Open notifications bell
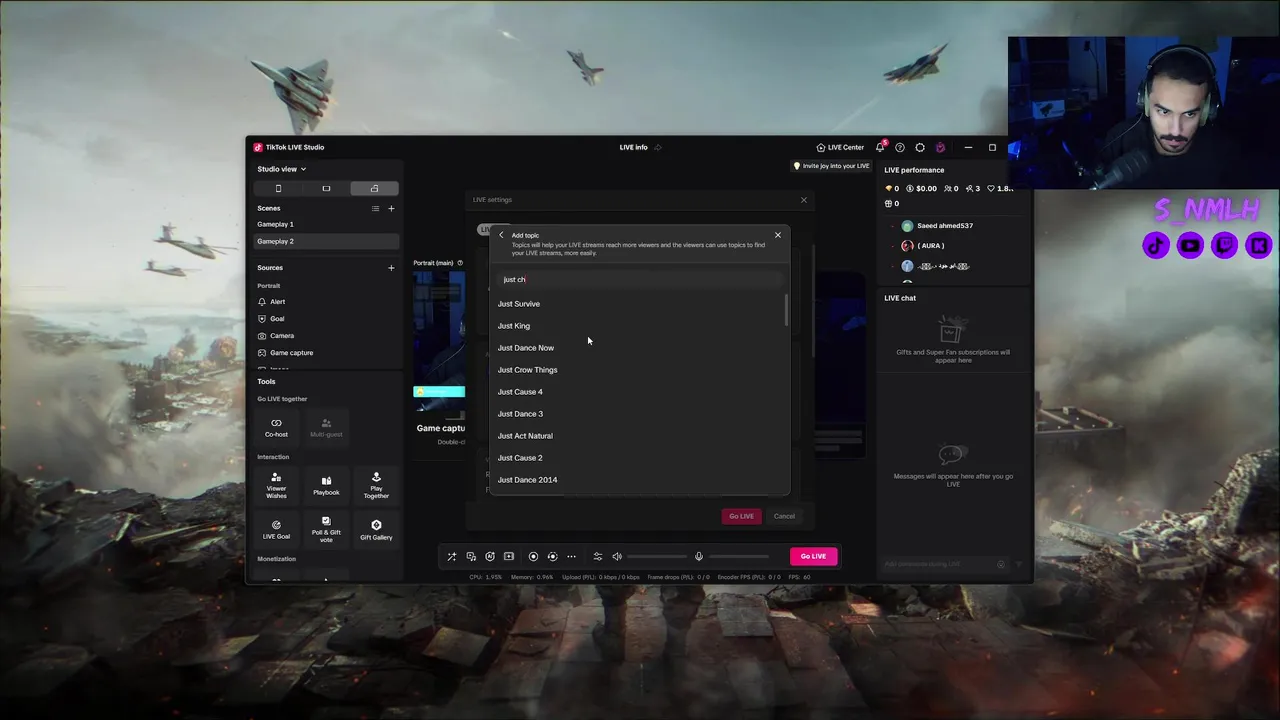The width and height of the screenshot is (1280, 720). (x=880, y=147)
